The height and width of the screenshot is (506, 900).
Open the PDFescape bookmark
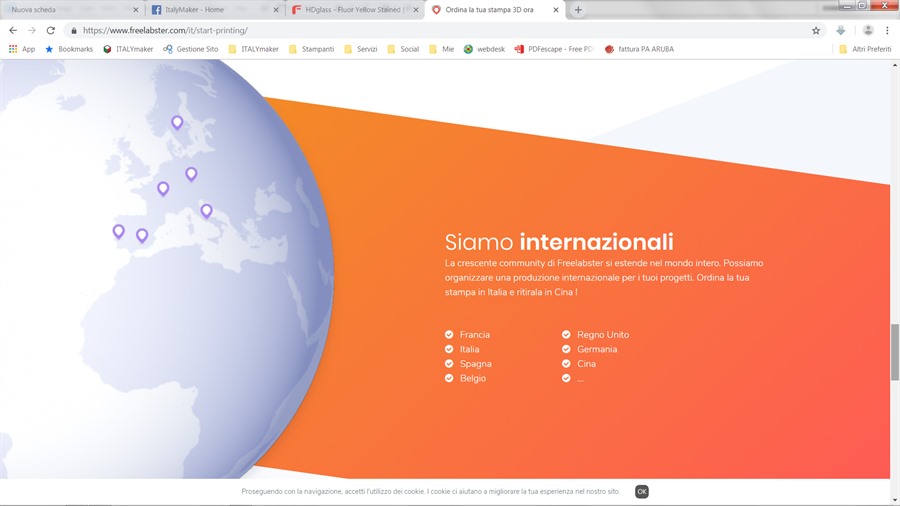[554, 49]
